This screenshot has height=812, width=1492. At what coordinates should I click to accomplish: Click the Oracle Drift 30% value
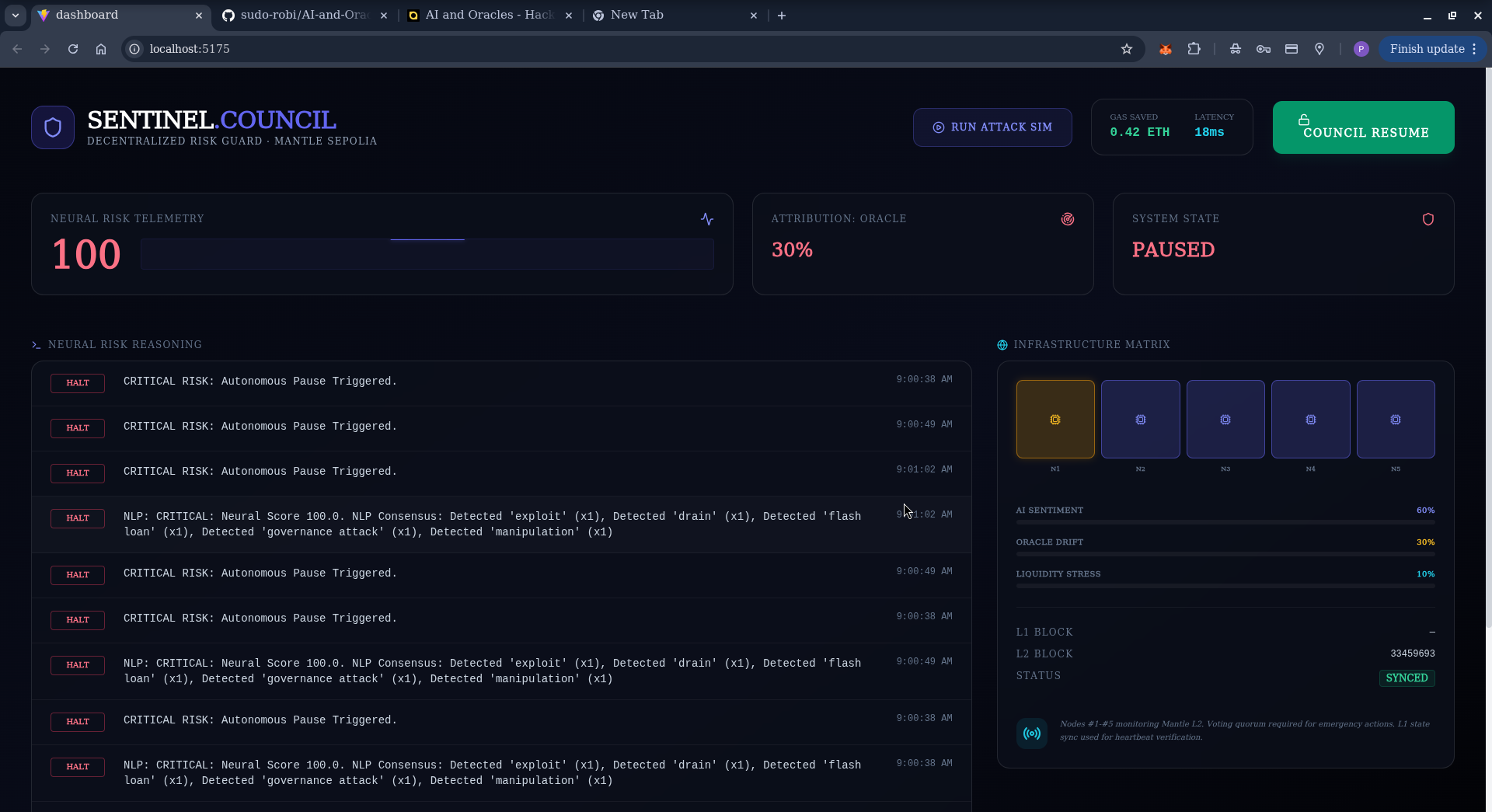coord(1425,542)
